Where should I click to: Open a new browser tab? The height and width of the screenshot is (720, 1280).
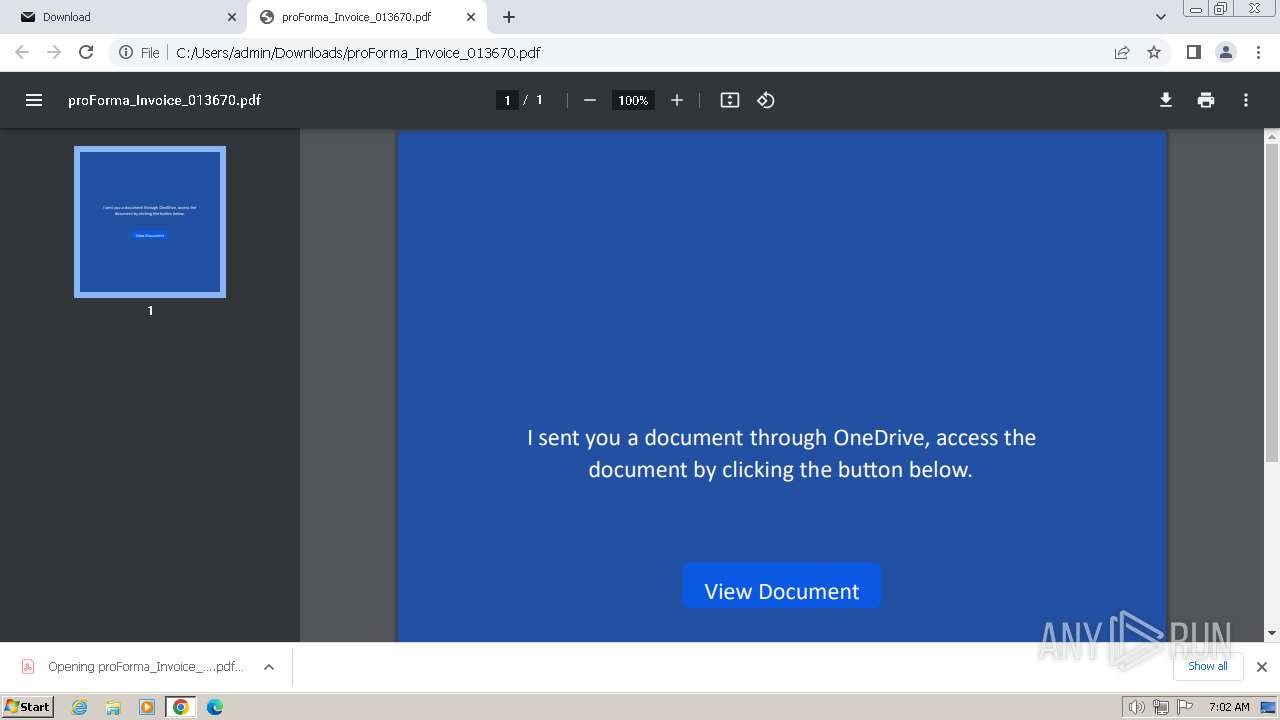(509, 17)
